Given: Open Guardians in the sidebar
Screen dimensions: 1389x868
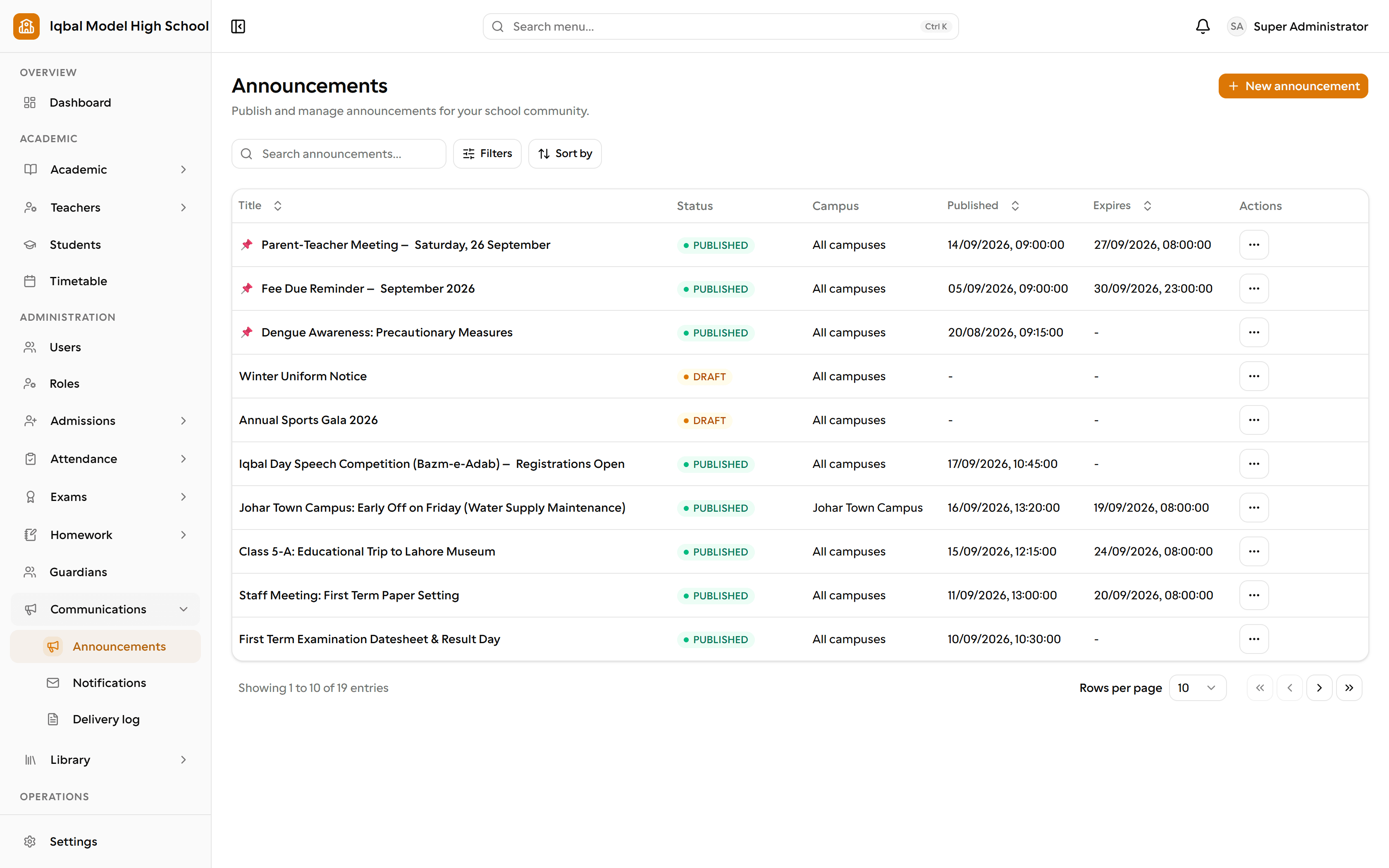Looking at the screenshot, I should coord(105,572).
